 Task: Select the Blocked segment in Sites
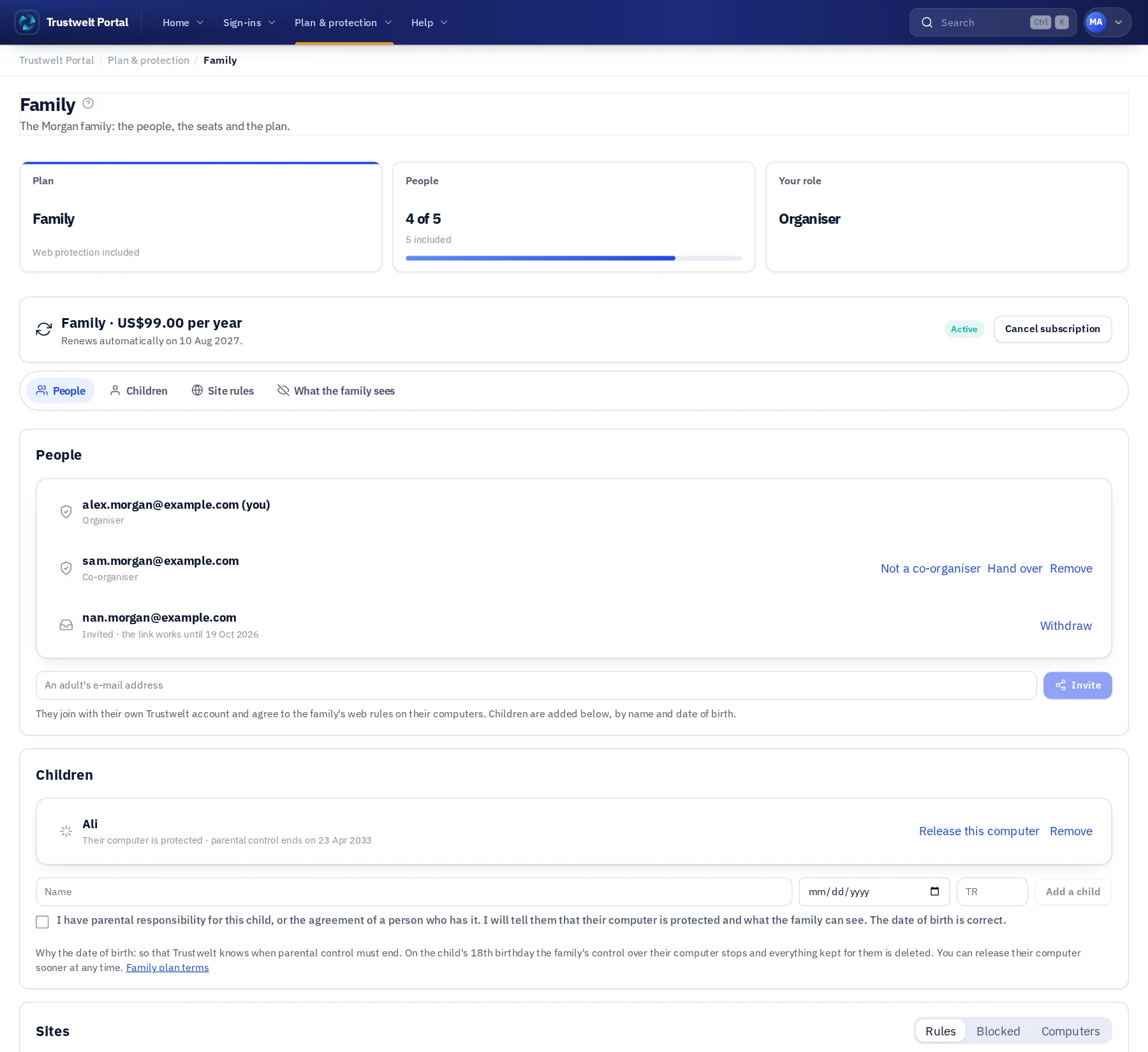(x=998, y=1031)
